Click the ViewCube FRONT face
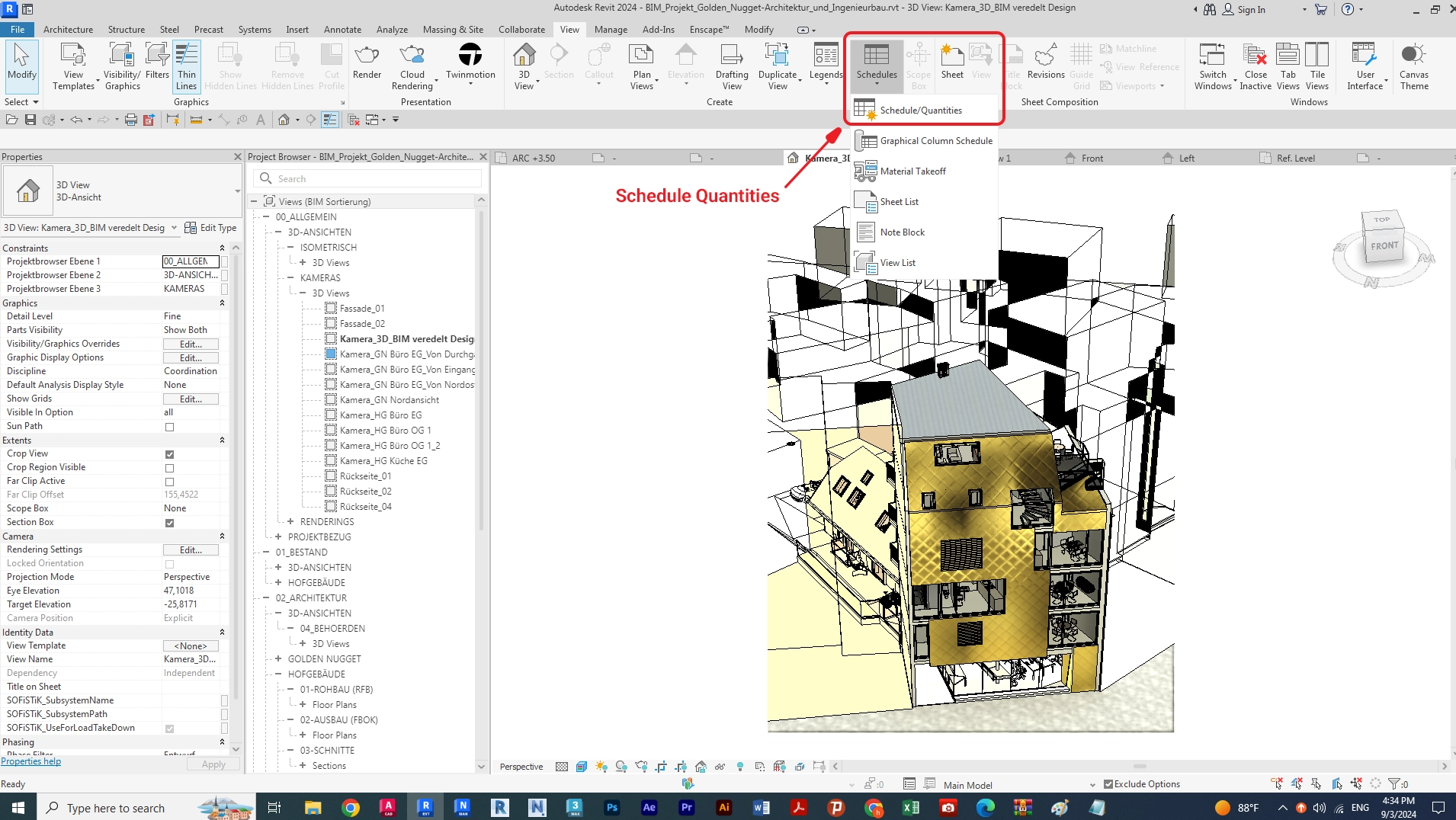The height and width of the screenshot is (820, 1456). click(1384, 246)
